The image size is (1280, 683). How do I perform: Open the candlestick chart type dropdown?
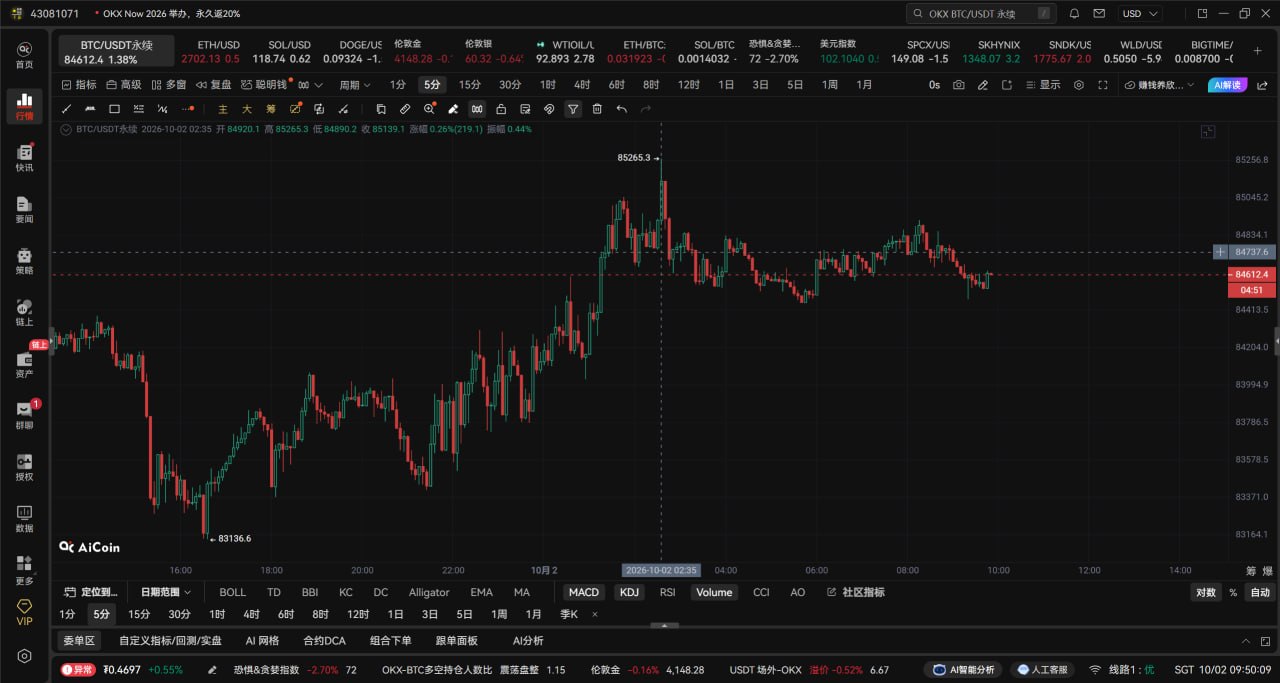310,85
